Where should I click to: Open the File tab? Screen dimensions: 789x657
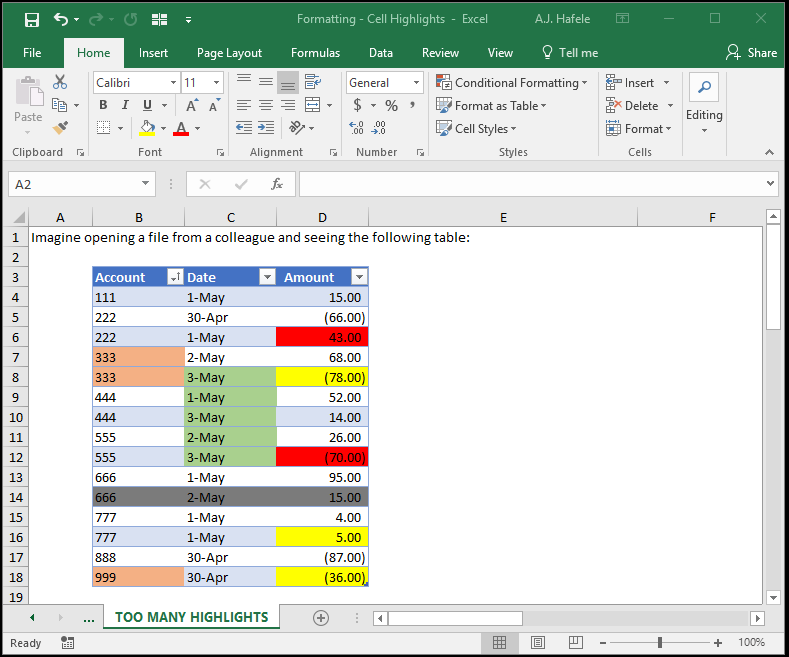(32, 53)
